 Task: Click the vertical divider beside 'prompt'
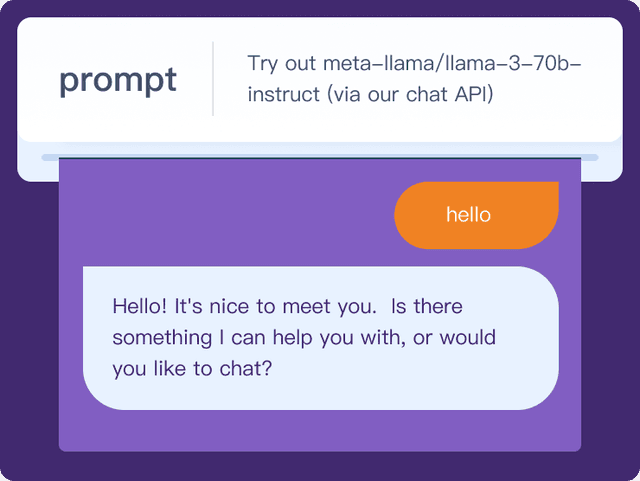coord(213,79)
